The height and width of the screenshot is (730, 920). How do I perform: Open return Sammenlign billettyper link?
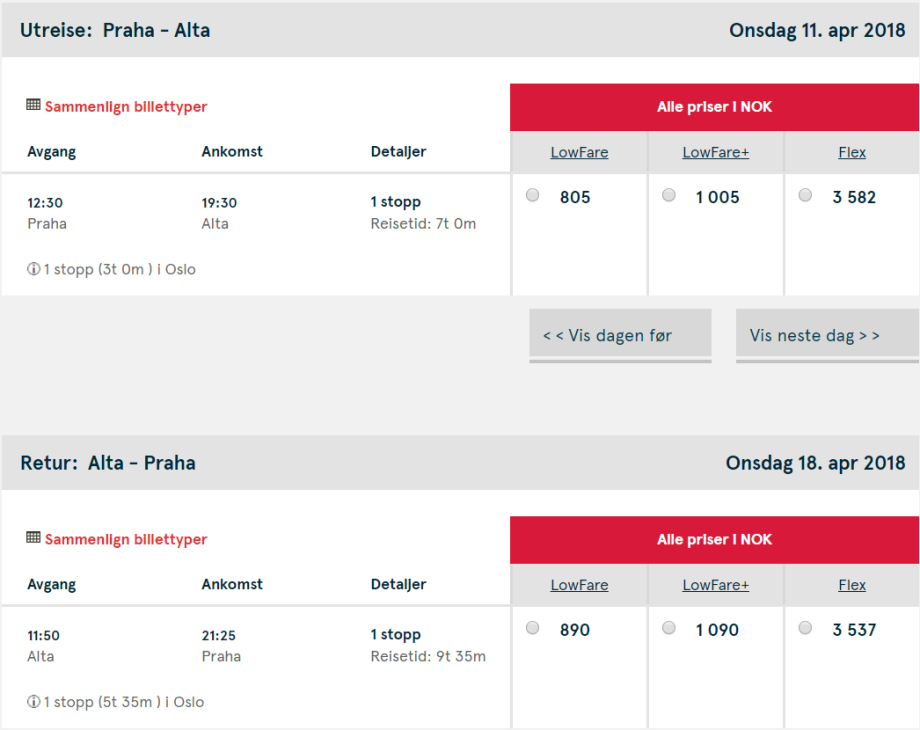point(126,539)
